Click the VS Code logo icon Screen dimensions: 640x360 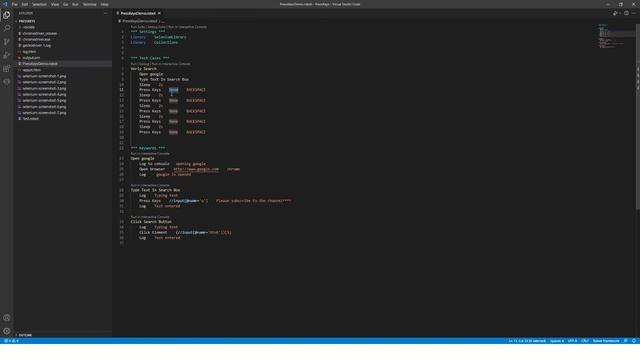(5, 4)
